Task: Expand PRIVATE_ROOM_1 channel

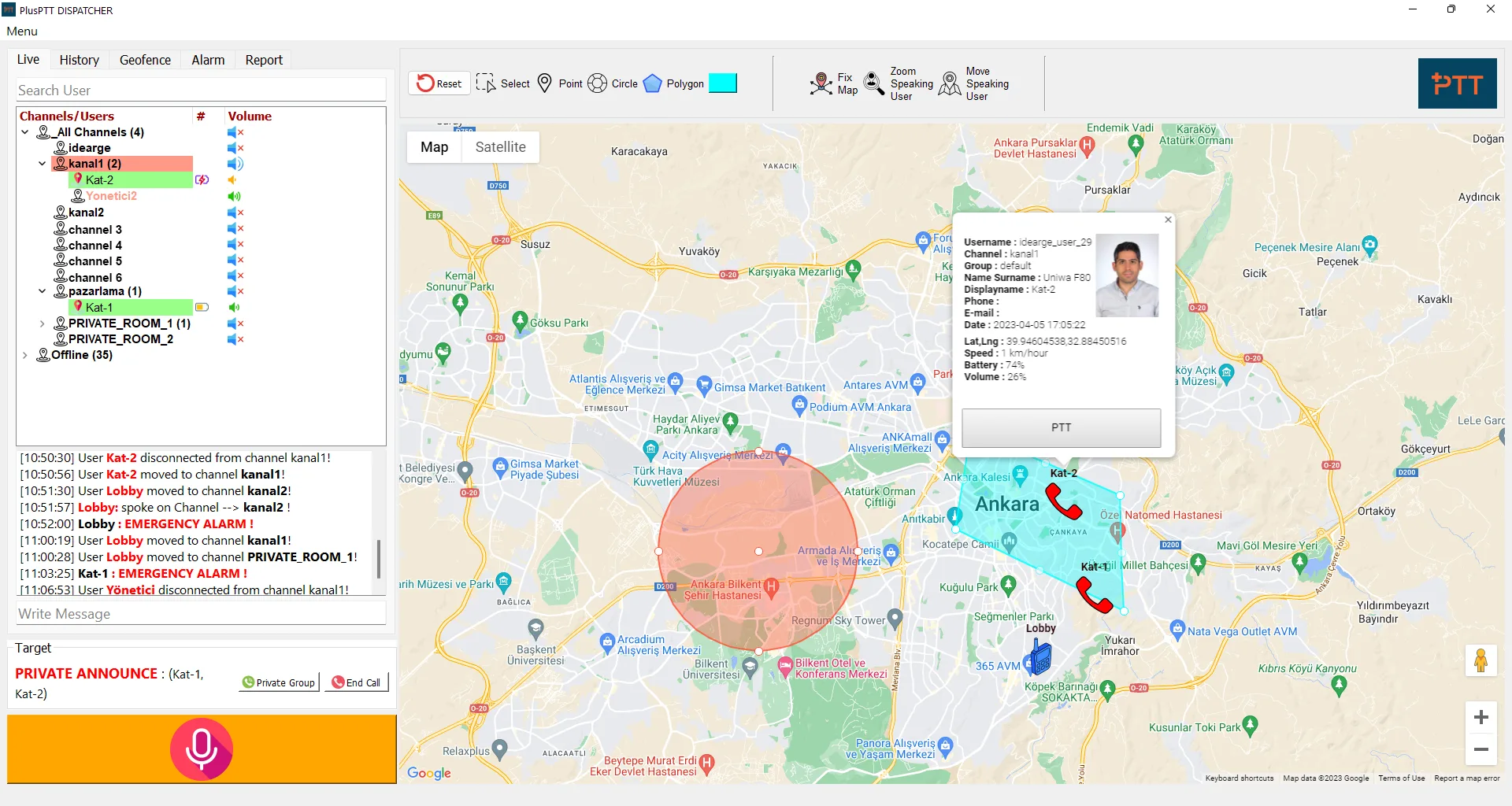Action: tap(43, 324)
